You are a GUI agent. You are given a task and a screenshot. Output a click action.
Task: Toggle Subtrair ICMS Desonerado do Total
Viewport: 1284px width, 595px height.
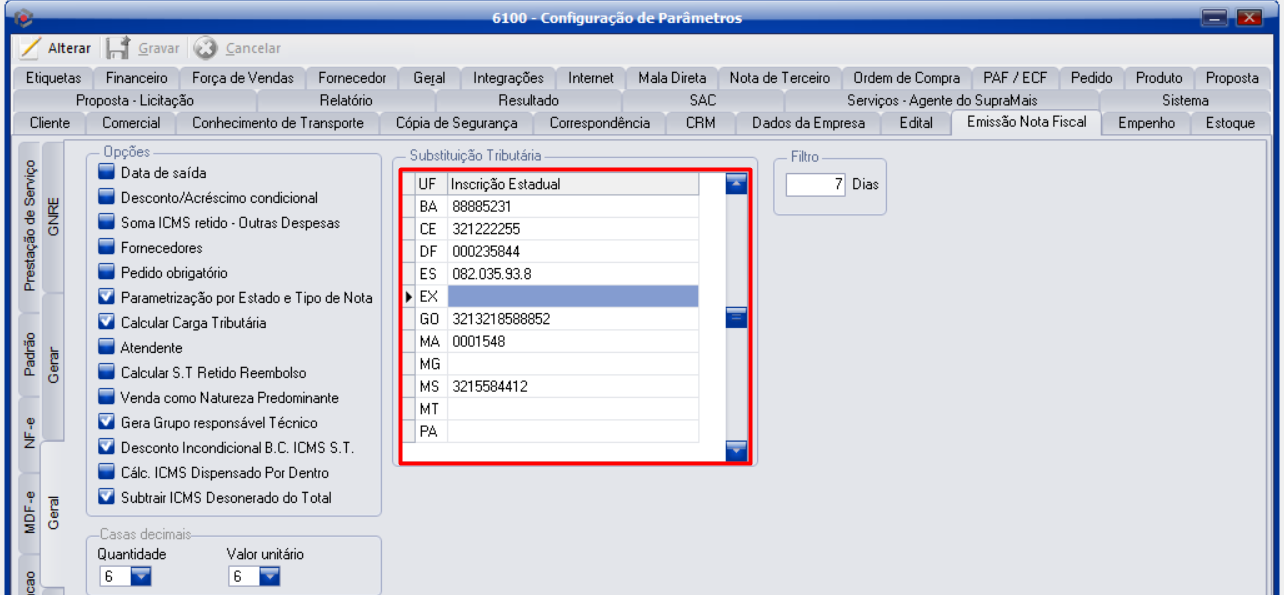(107, 498)
